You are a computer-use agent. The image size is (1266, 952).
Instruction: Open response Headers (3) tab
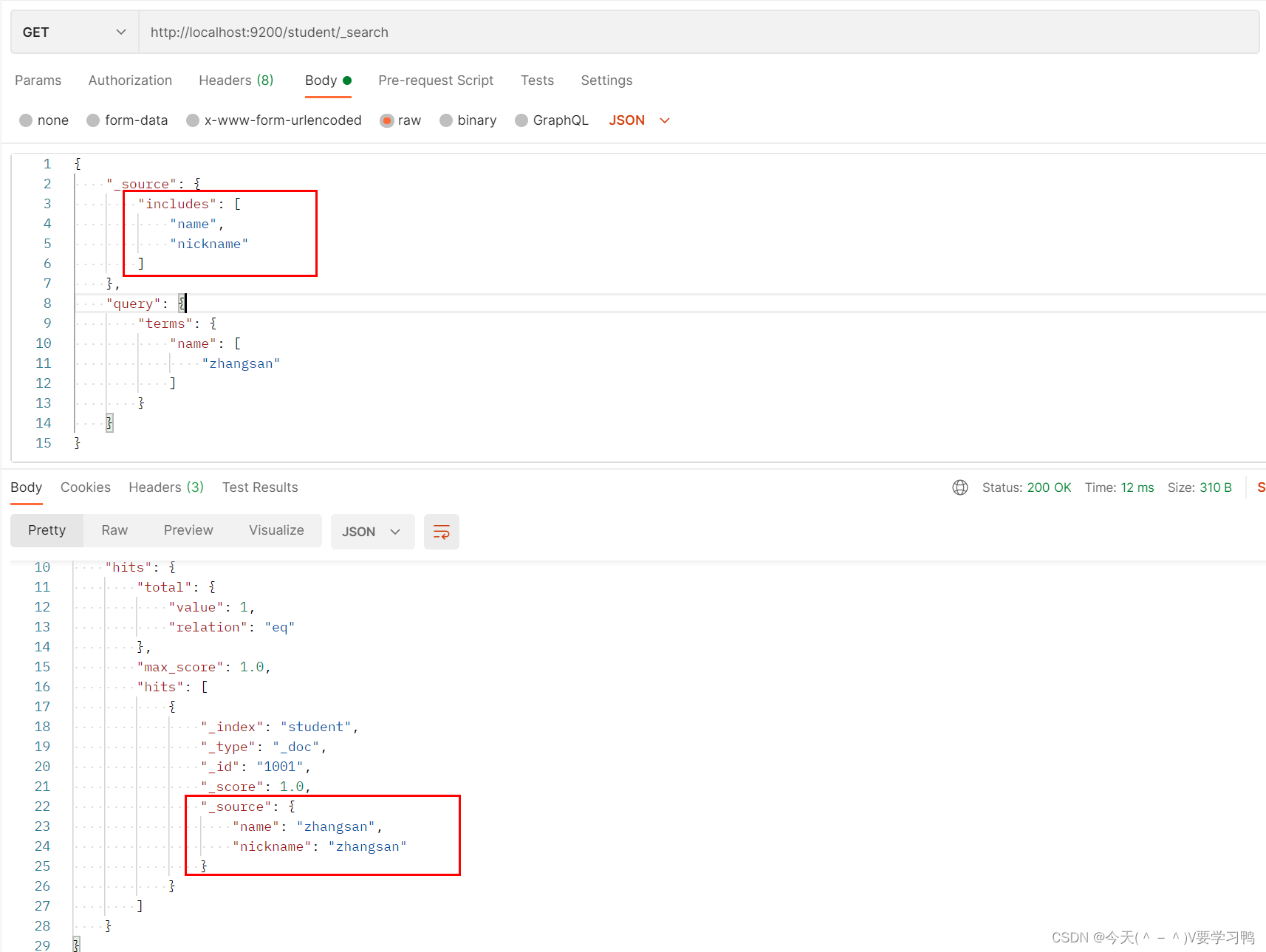coord(166,487)
